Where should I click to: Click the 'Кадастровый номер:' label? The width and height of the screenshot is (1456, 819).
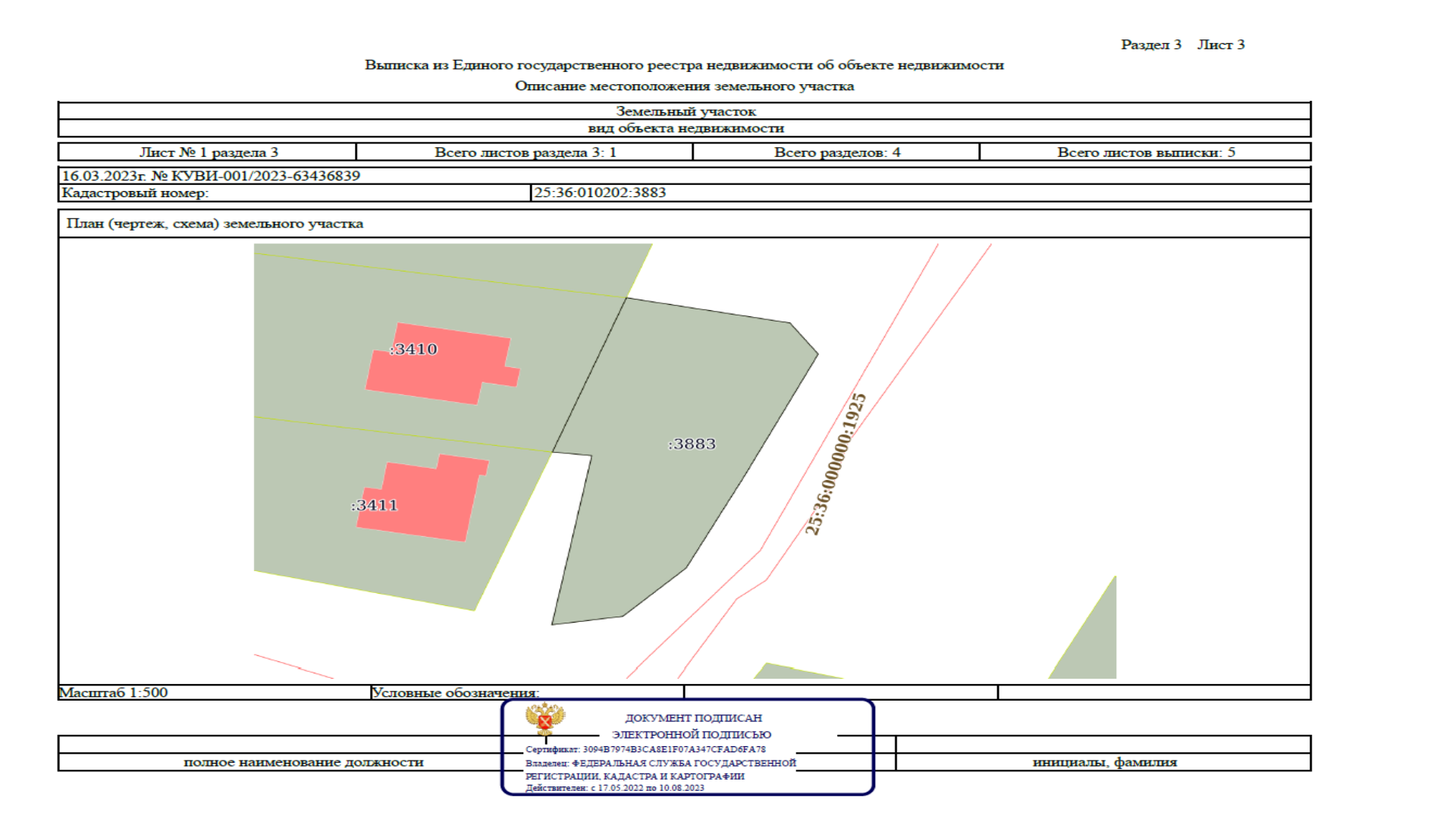[x=135, y=193]
